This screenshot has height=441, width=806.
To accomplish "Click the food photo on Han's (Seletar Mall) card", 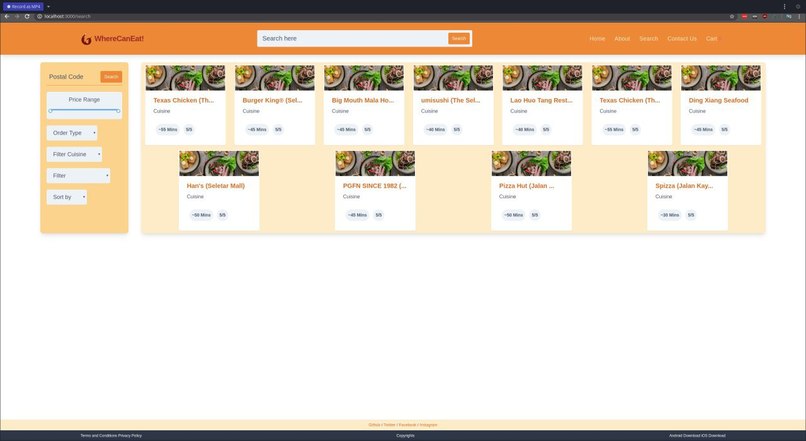I will [x=219, y=163].
